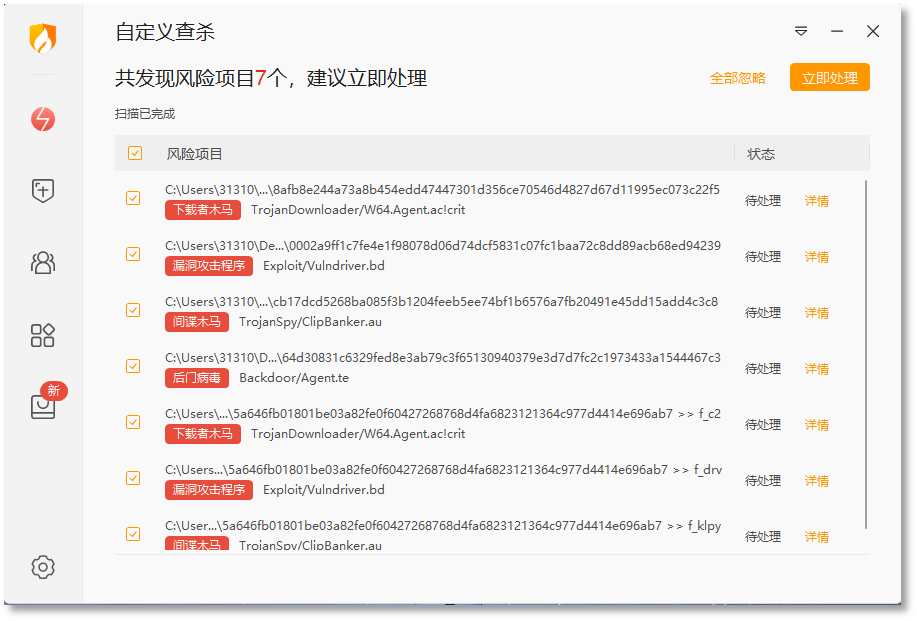Click the 风险项目 column header
This screenshot has height=621, width=917.
[194, 154]
